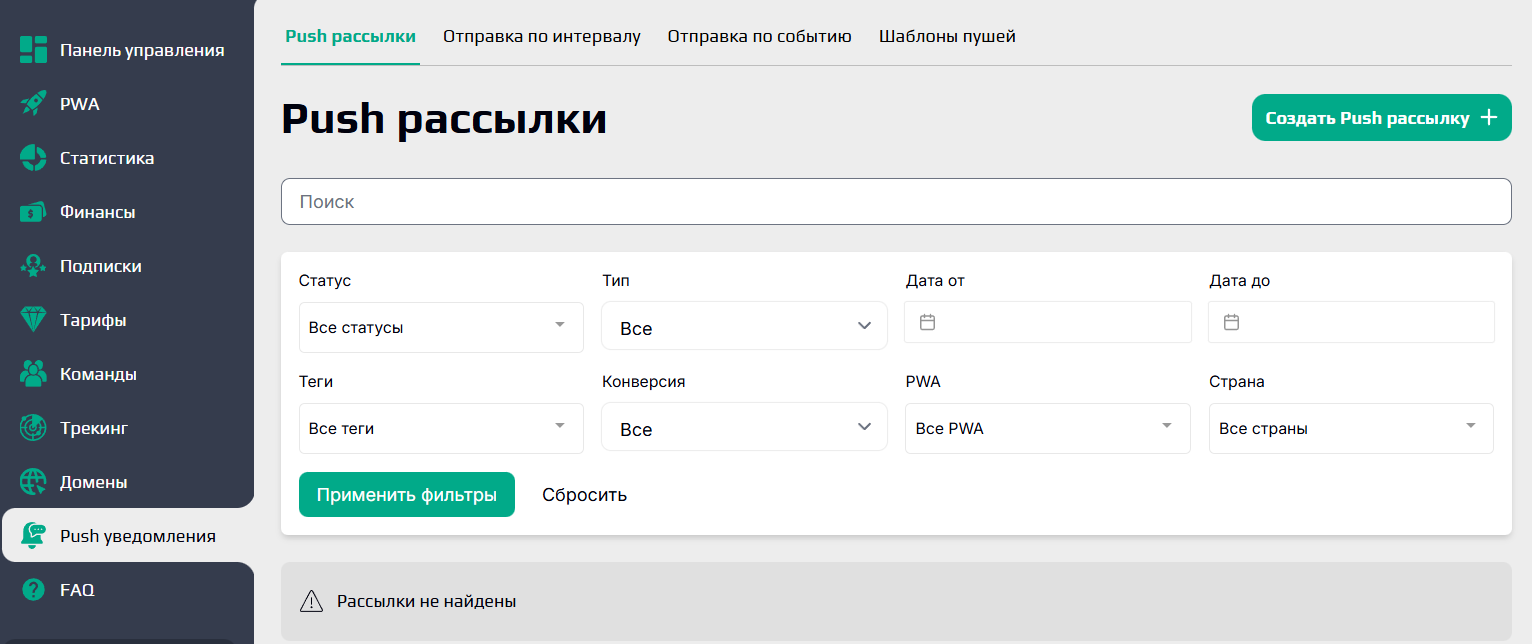Open the FAQ question mark icon
The image size is (1532, 644).
tap(31, 589)
